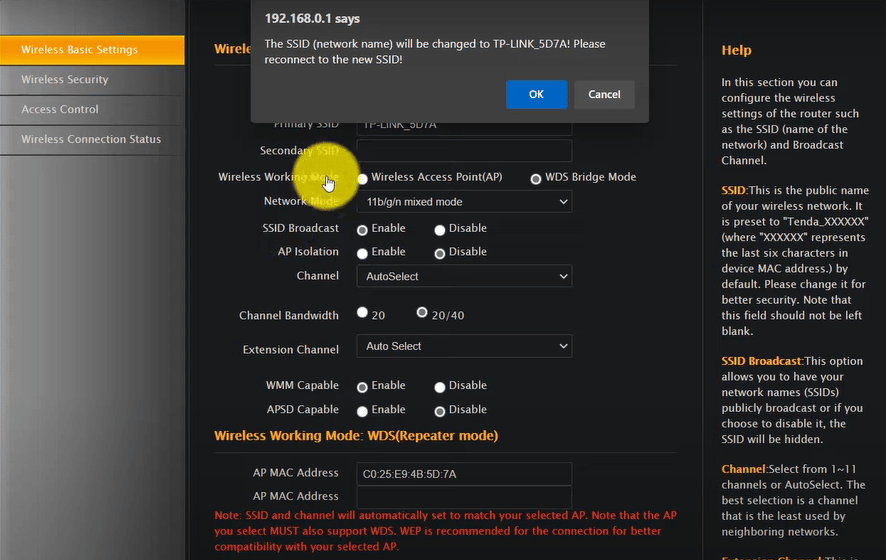Open the Network Mode dropdown
The height and width of the screenshot is (560, 886).
click(464, 202)
